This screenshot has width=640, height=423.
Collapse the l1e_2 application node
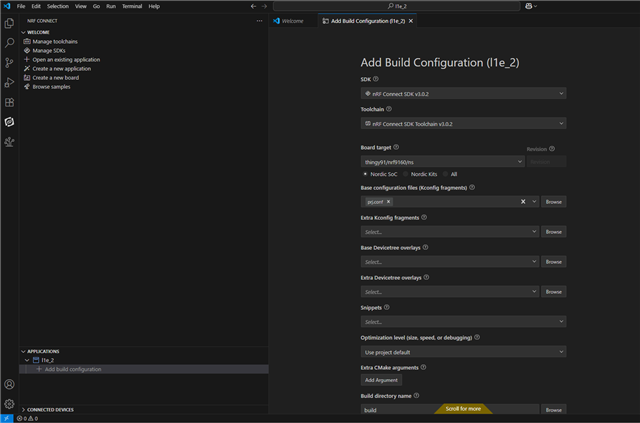(27, 360)
